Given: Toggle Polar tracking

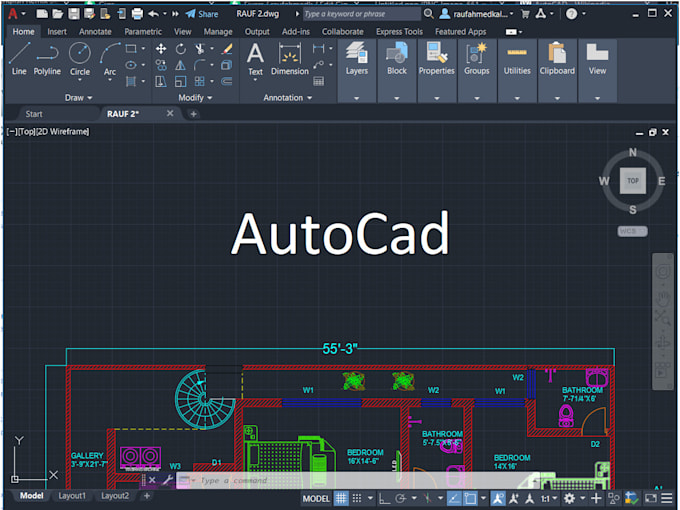Looking at the screenshot, I should pyautogui.click(x=401, y=498).
